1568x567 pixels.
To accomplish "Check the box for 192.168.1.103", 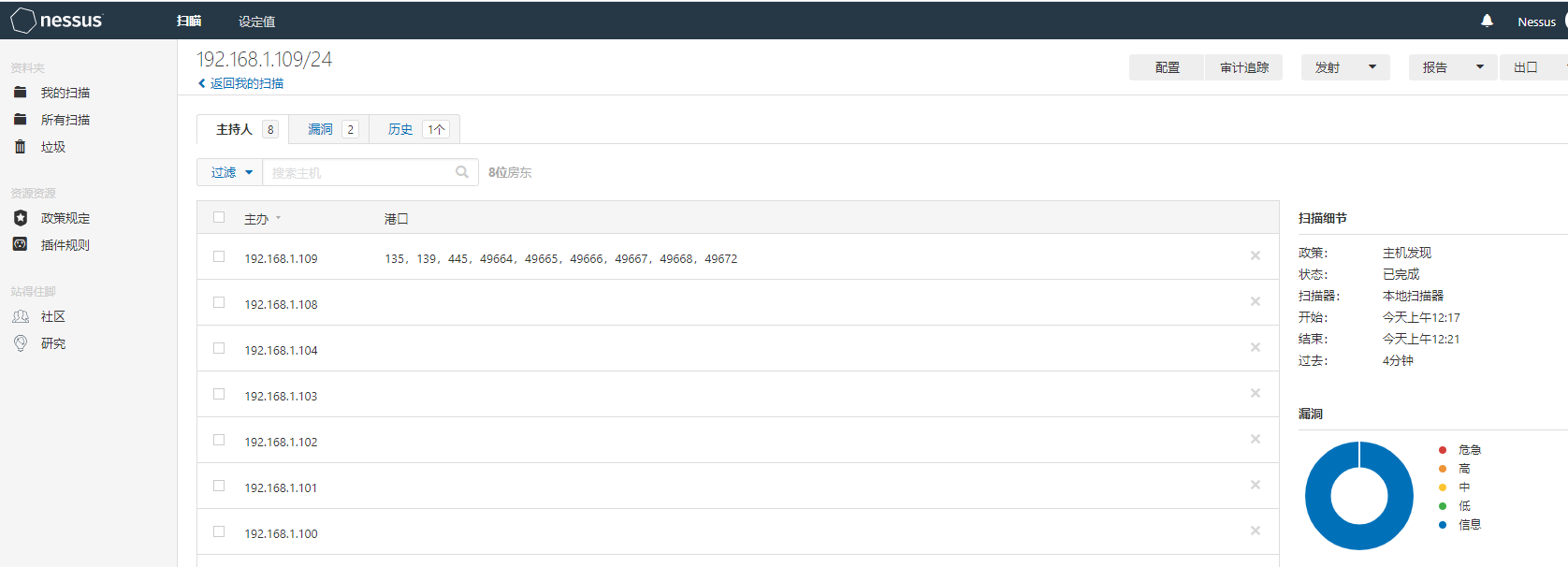I will click(x=219, y=394).
